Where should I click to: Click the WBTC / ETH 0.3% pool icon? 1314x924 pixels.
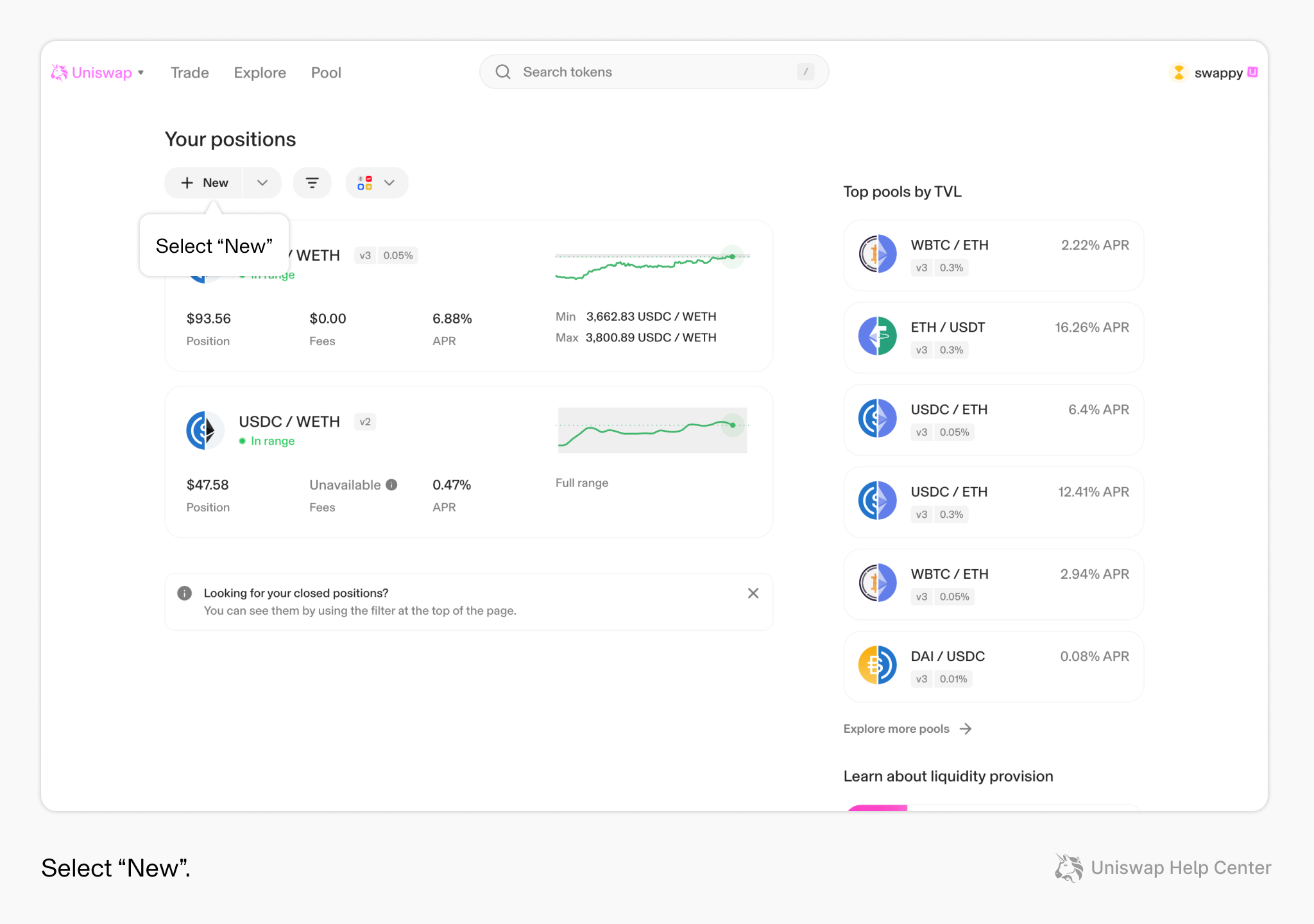coord(878,254)
